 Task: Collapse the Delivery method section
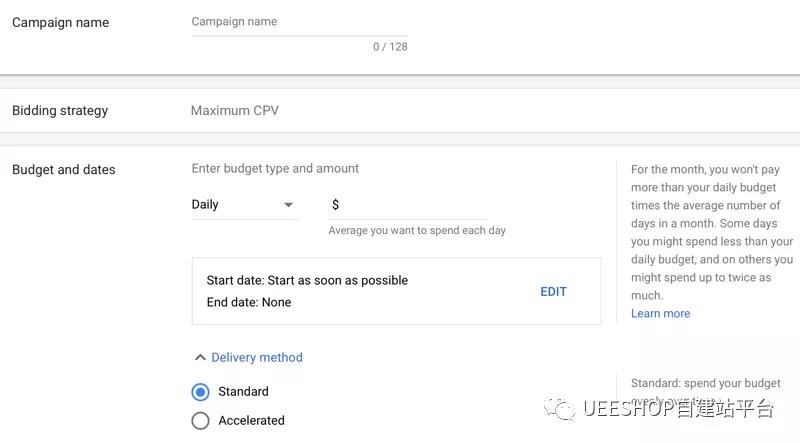[x=256, y=357]
